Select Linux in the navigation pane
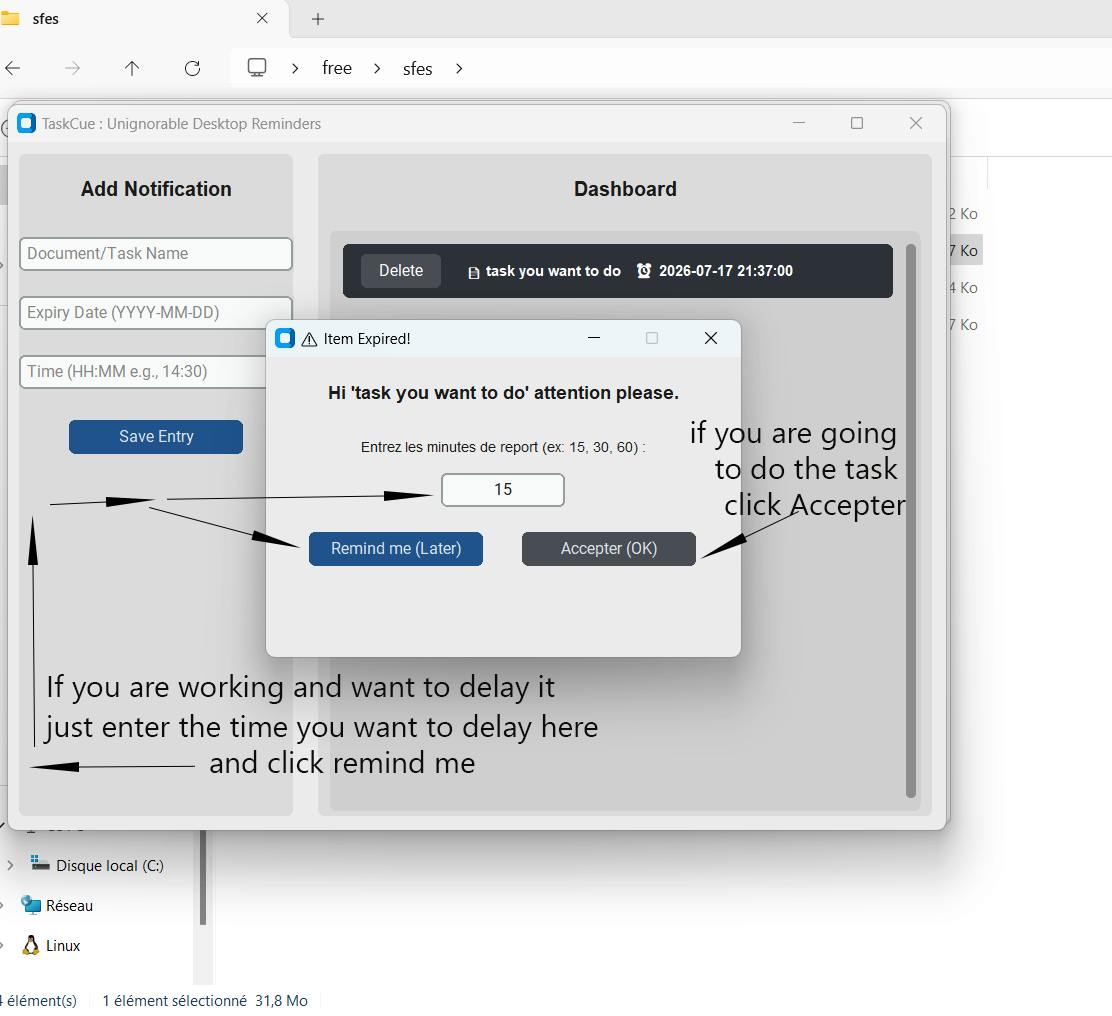The image size is (1112, 1016). click(x=63, y=946)
